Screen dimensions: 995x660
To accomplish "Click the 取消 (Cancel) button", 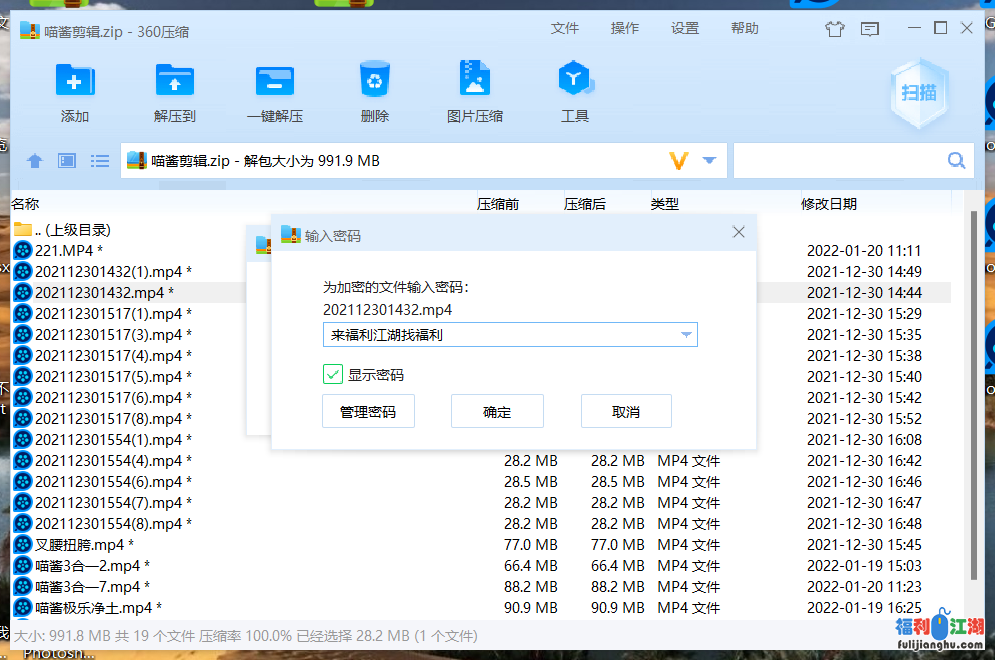I will (626, 411).
